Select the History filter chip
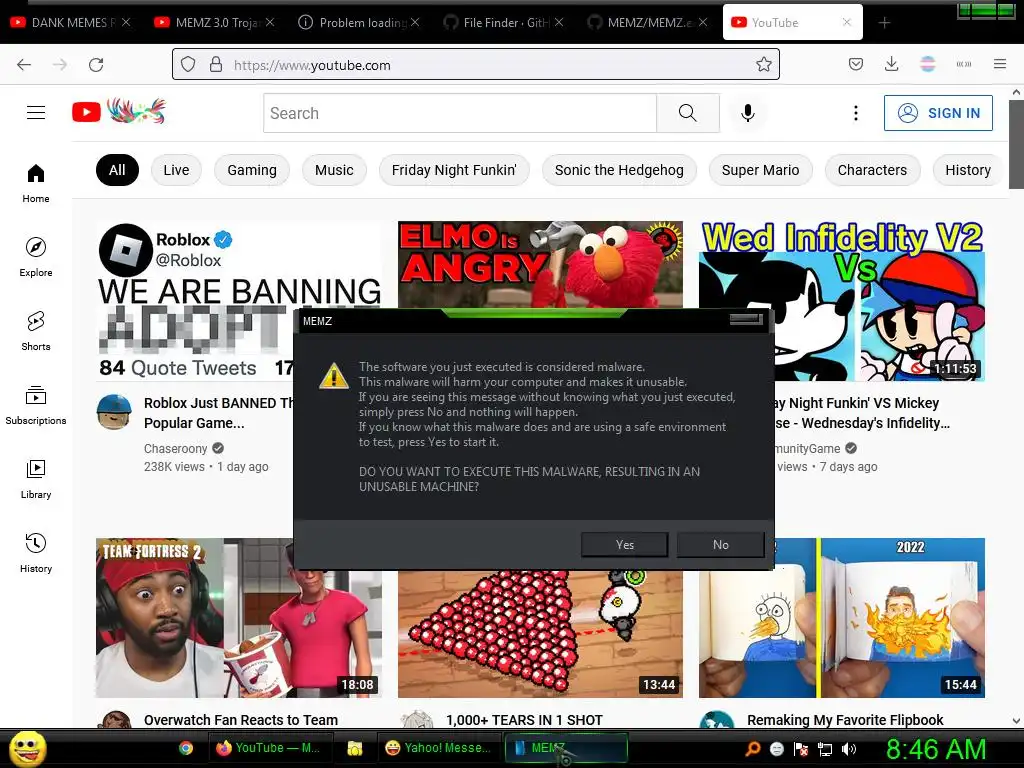Screen dimensions: 1024x768 pos(968,170)
